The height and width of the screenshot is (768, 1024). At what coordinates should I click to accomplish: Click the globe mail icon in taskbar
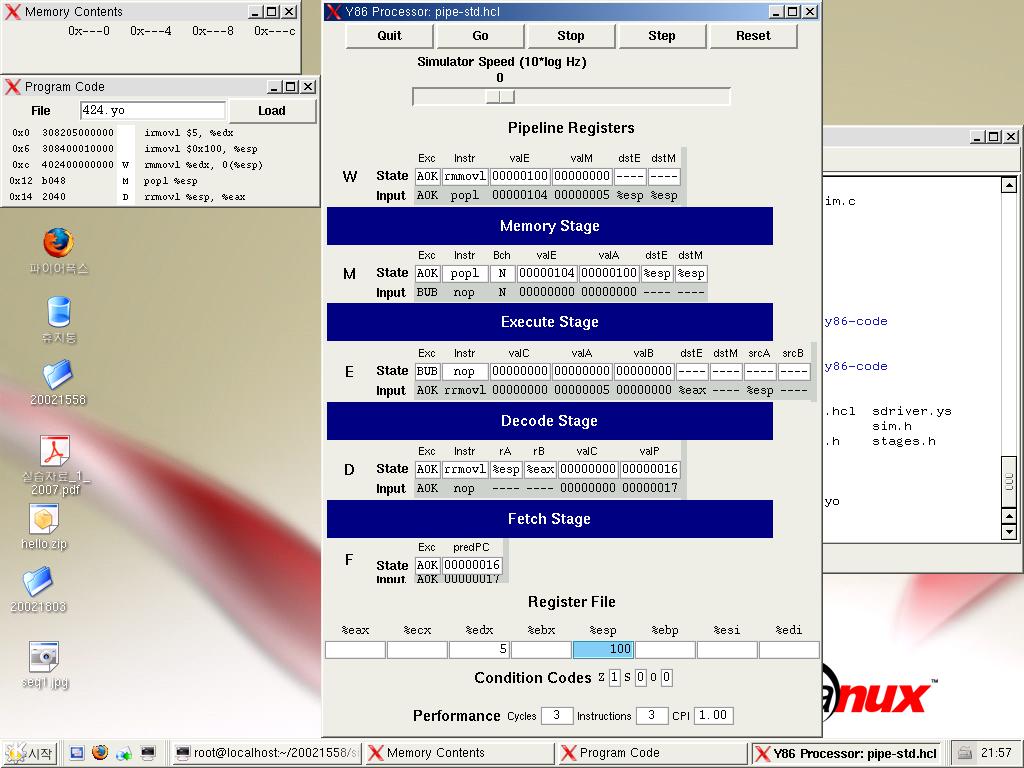pos(124,754)
